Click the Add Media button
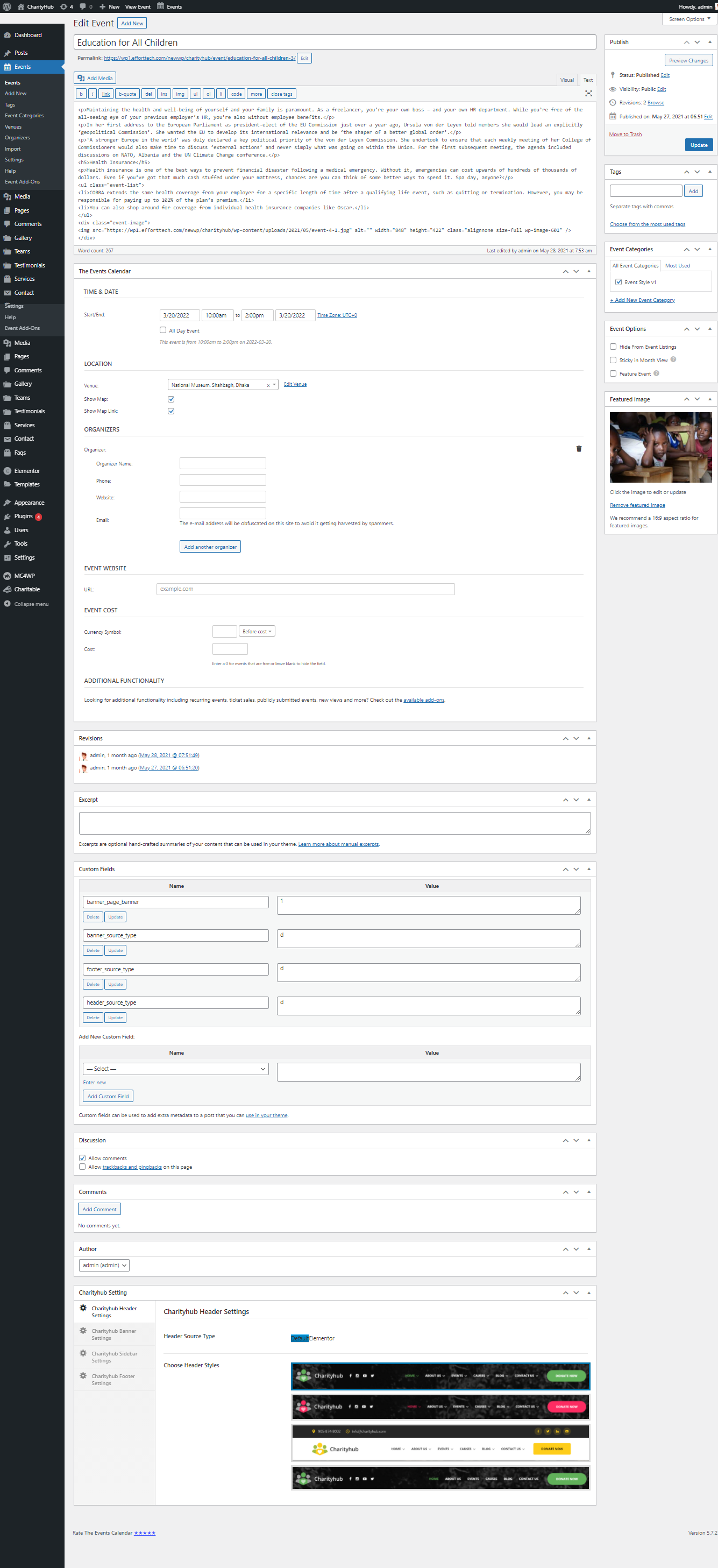 [x=95, y=78]
